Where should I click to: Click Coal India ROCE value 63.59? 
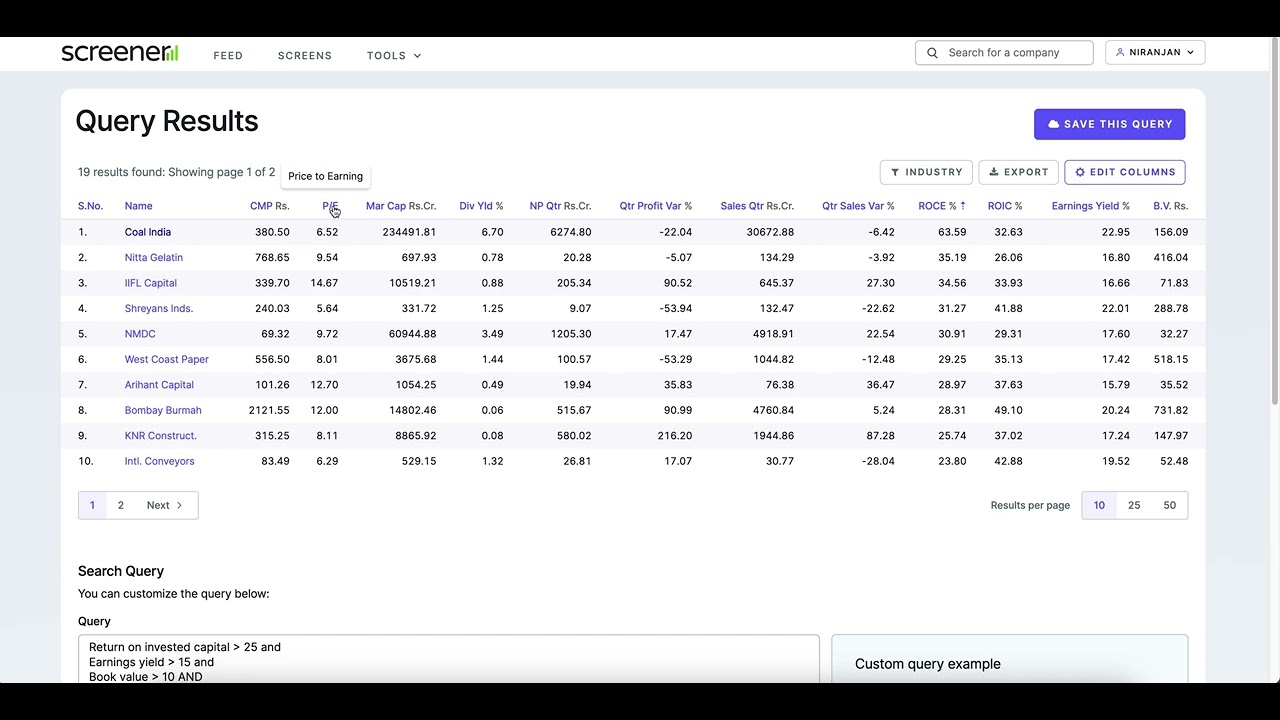click(x=952, y=232)
